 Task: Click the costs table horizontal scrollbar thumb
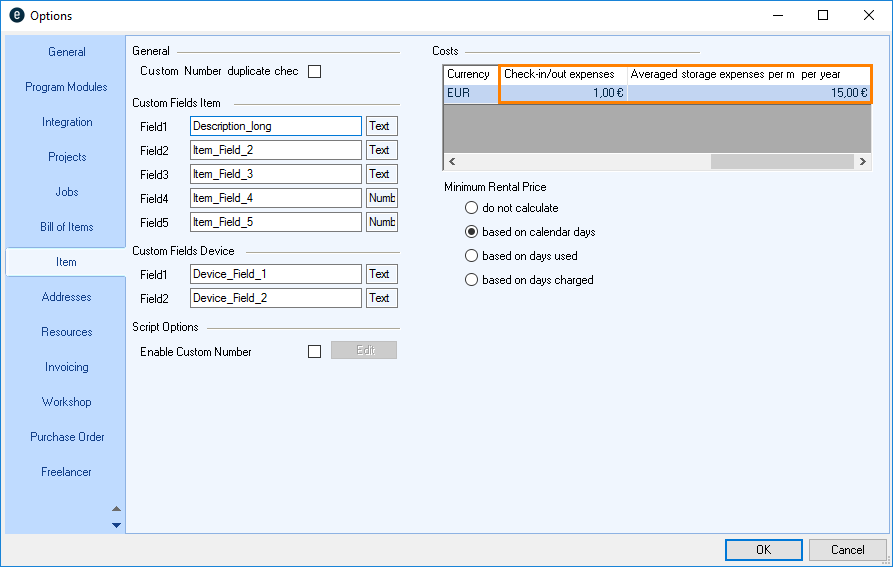pyautogui.click(x=782, y=161)
